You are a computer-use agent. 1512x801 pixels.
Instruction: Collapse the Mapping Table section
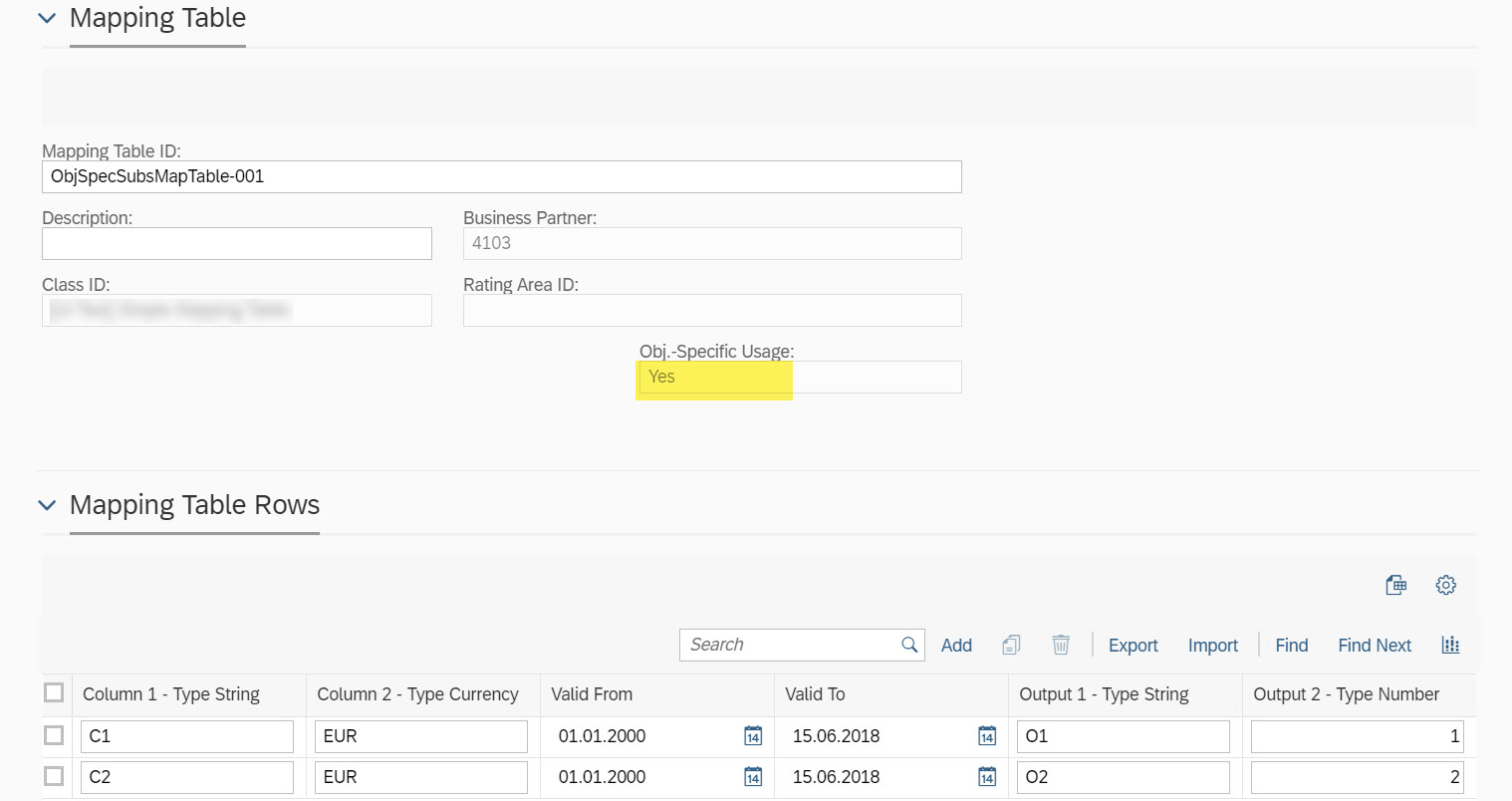click(x=46, y=17)
